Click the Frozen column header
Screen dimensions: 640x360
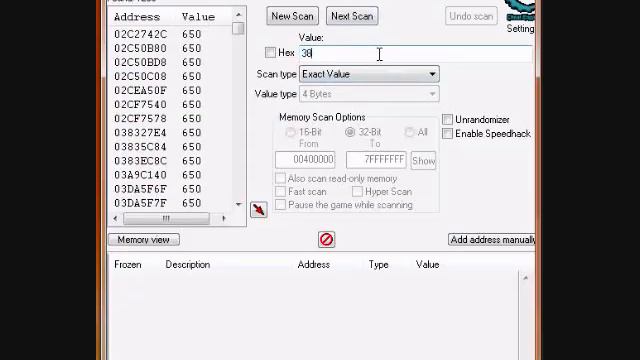(128, 264)
